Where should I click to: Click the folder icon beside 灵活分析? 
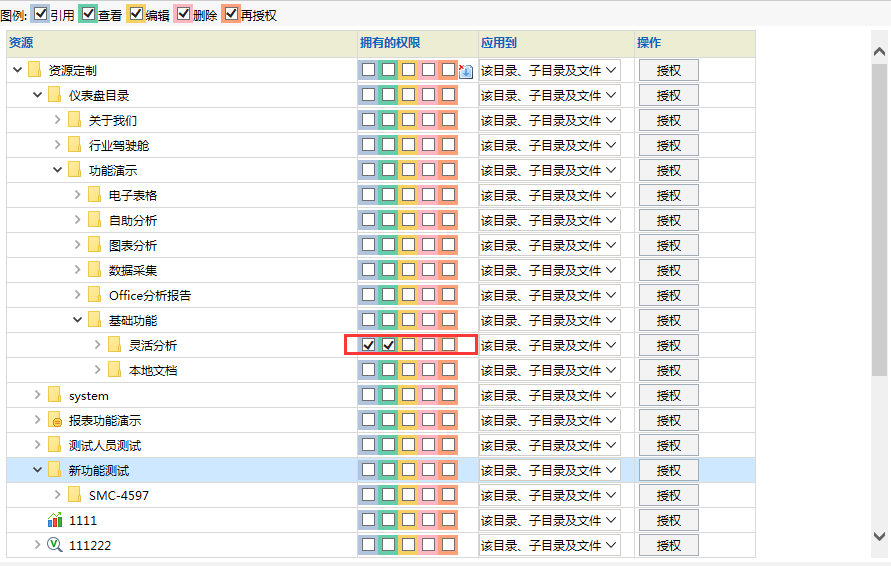[x=114, y=345]
